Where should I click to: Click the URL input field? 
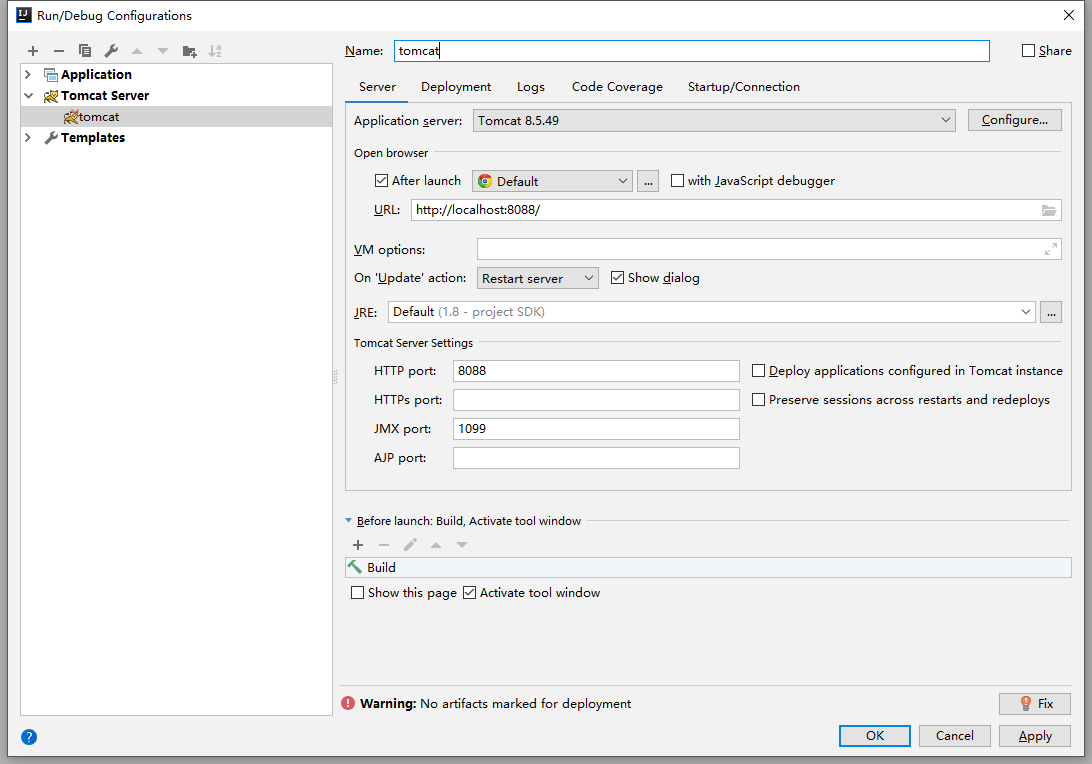736,210
